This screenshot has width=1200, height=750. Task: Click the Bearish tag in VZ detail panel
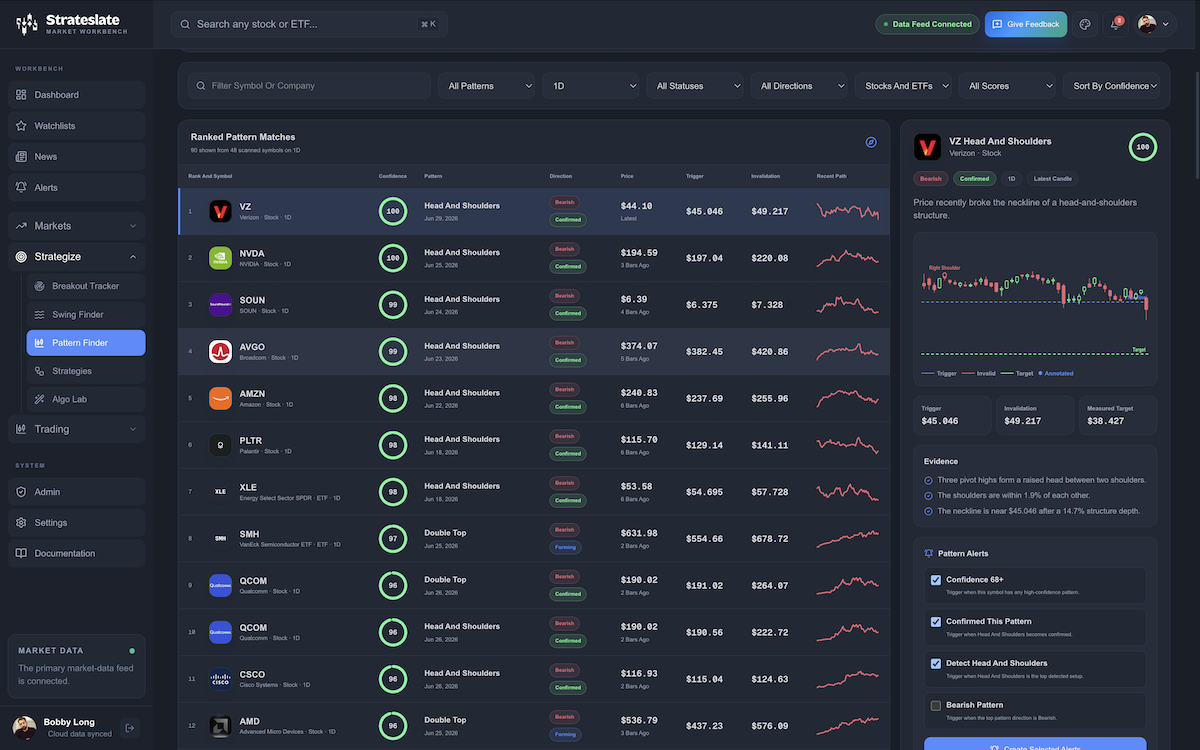[931, 179]
